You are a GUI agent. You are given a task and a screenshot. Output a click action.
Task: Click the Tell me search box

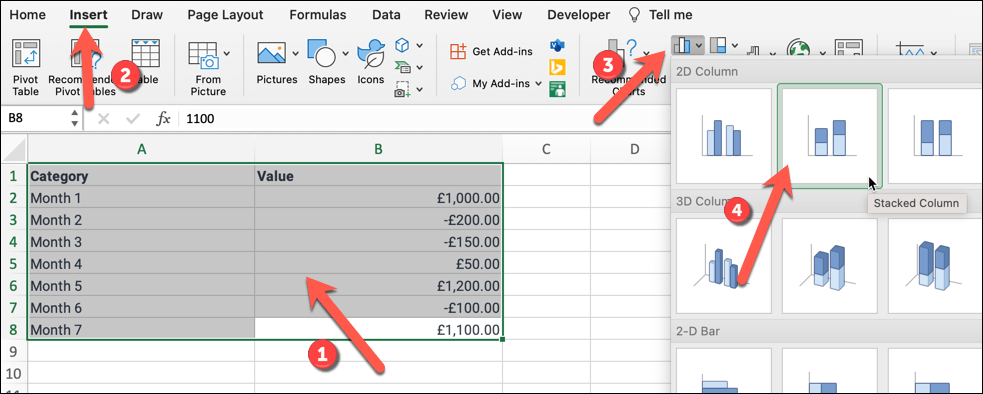coord(661,14)
